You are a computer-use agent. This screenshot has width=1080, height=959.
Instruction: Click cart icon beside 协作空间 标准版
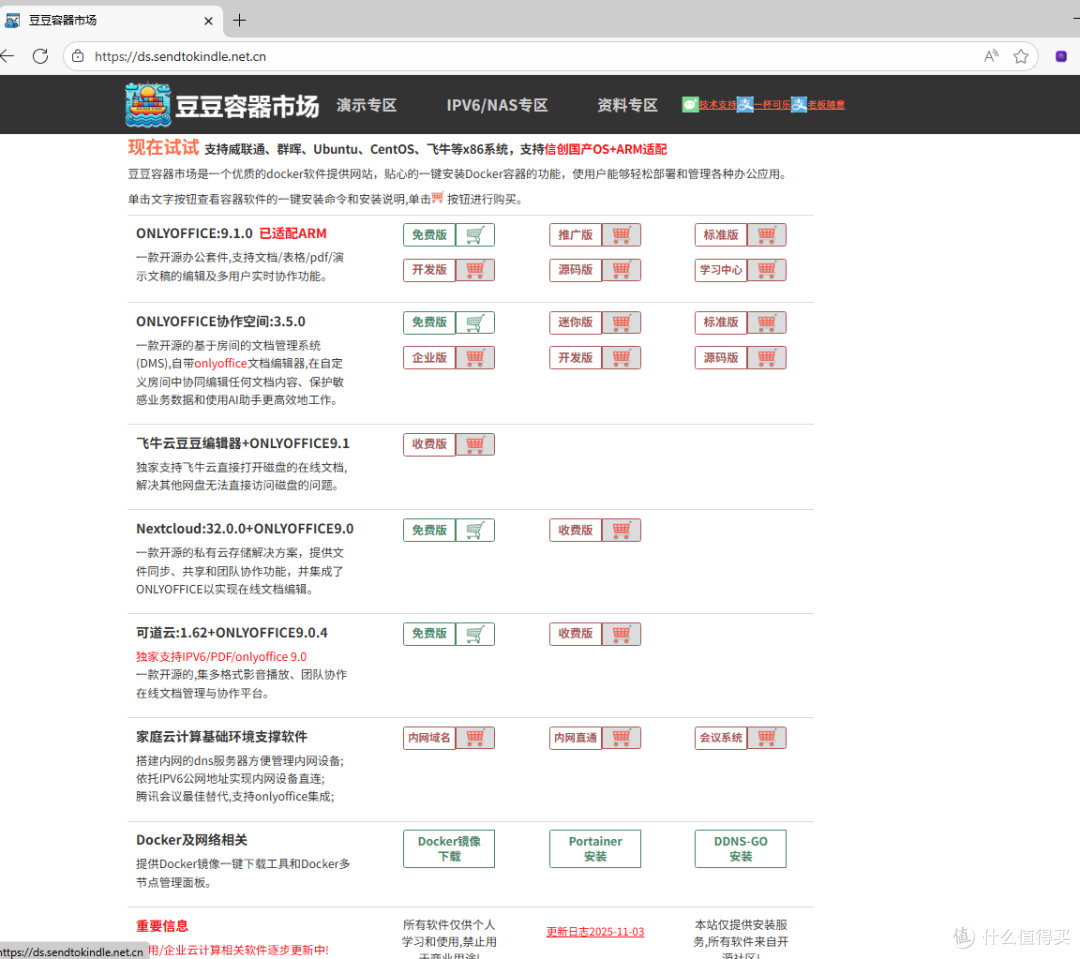pyautogui.click(x=767, y=322)
